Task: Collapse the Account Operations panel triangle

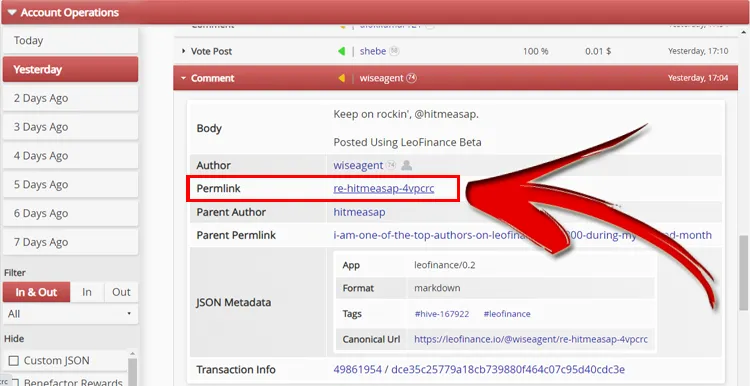Action: [x=12, y=12]
